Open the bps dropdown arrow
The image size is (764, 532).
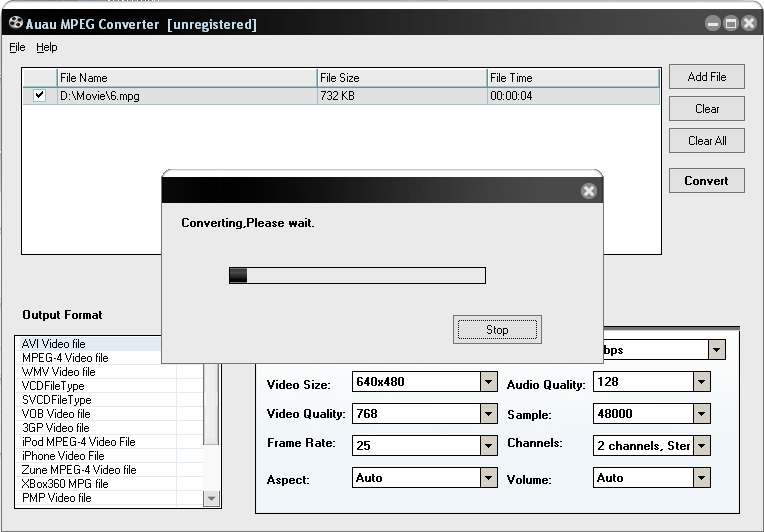(717, 350)
